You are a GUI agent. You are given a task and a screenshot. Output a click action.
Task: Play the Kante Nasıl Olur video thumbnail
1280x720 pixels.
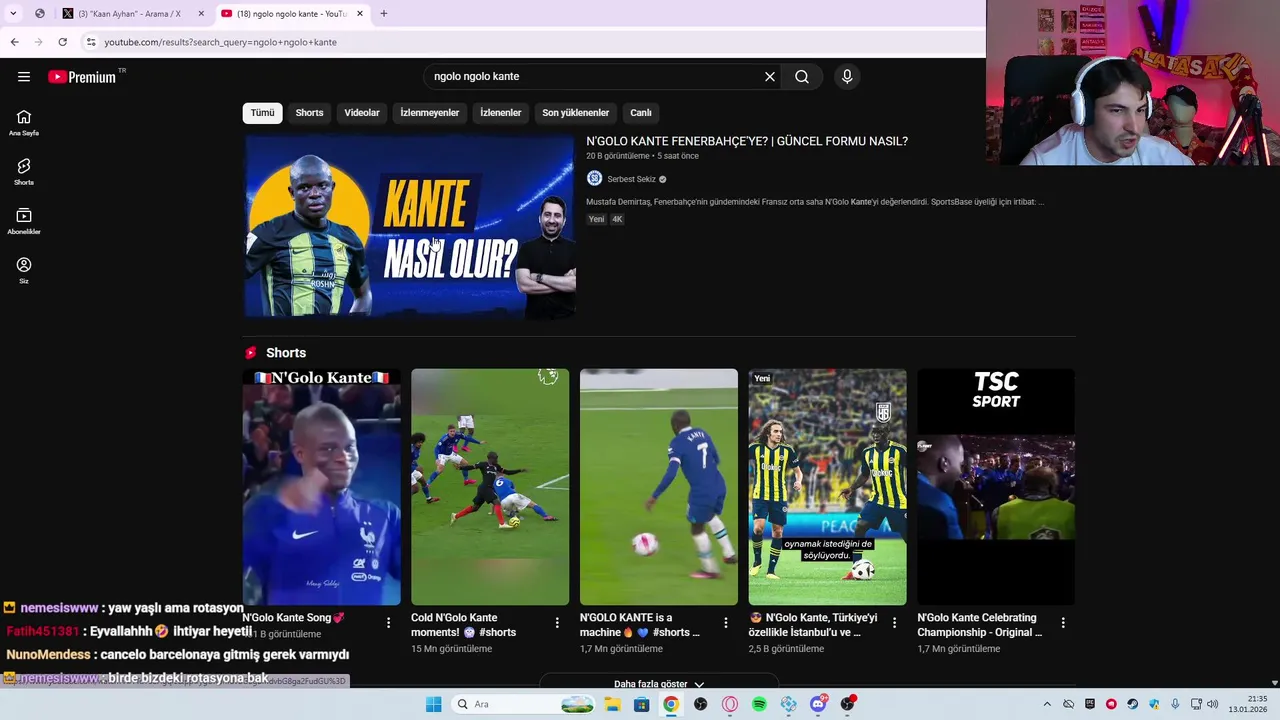click(x=410, y=226)
